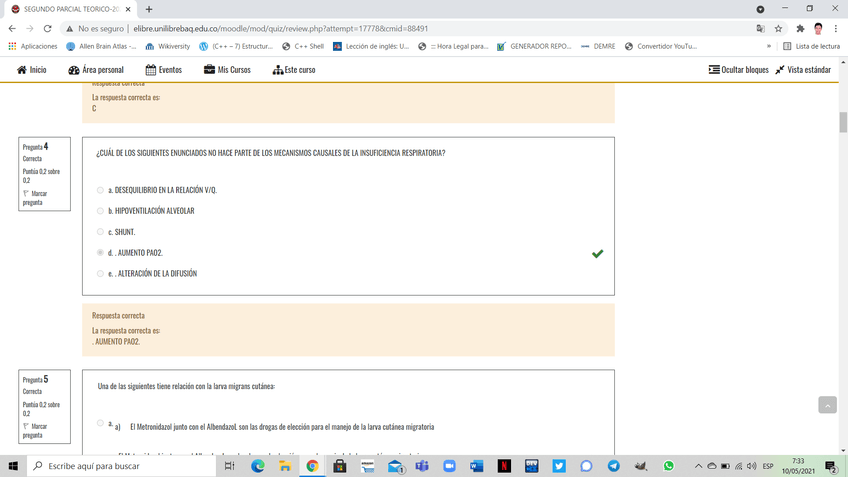The height and width of the screenshot is (477, 848).
Task: Go back using browser back arrow
Action: click(12, 29)
